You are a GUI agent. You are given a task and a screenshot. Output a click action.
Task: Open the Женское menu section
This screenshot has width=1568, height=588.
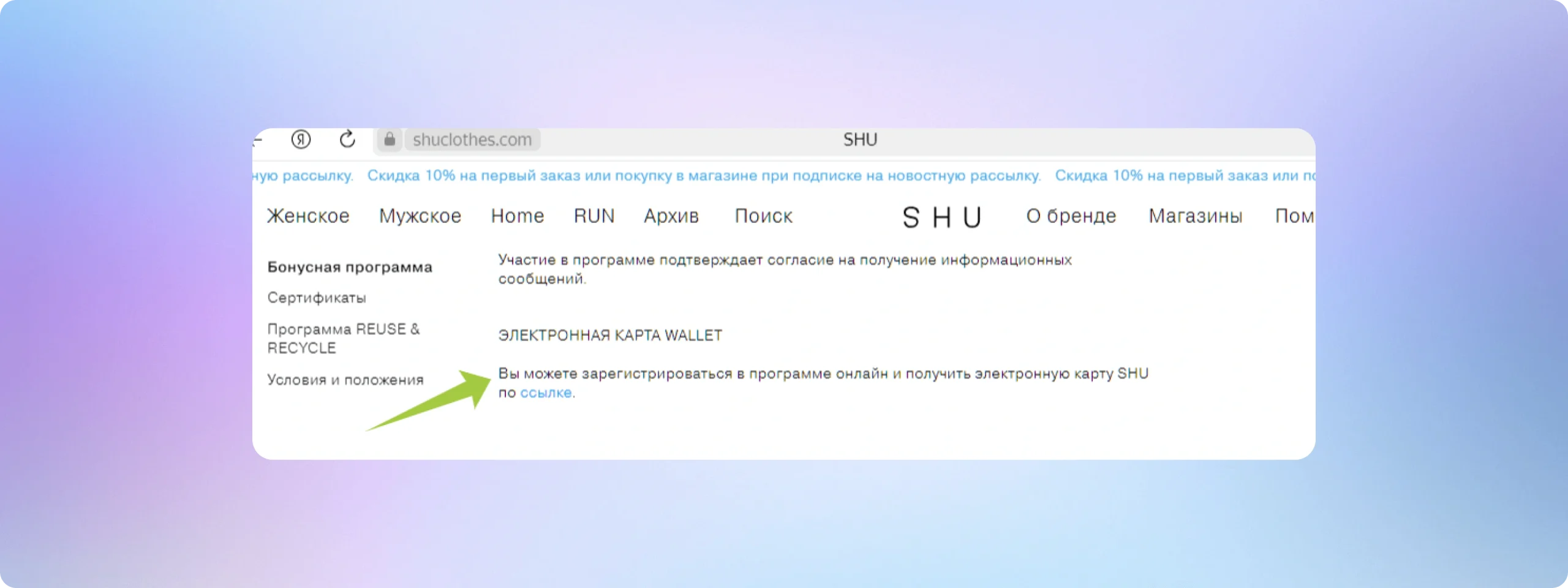308,216
